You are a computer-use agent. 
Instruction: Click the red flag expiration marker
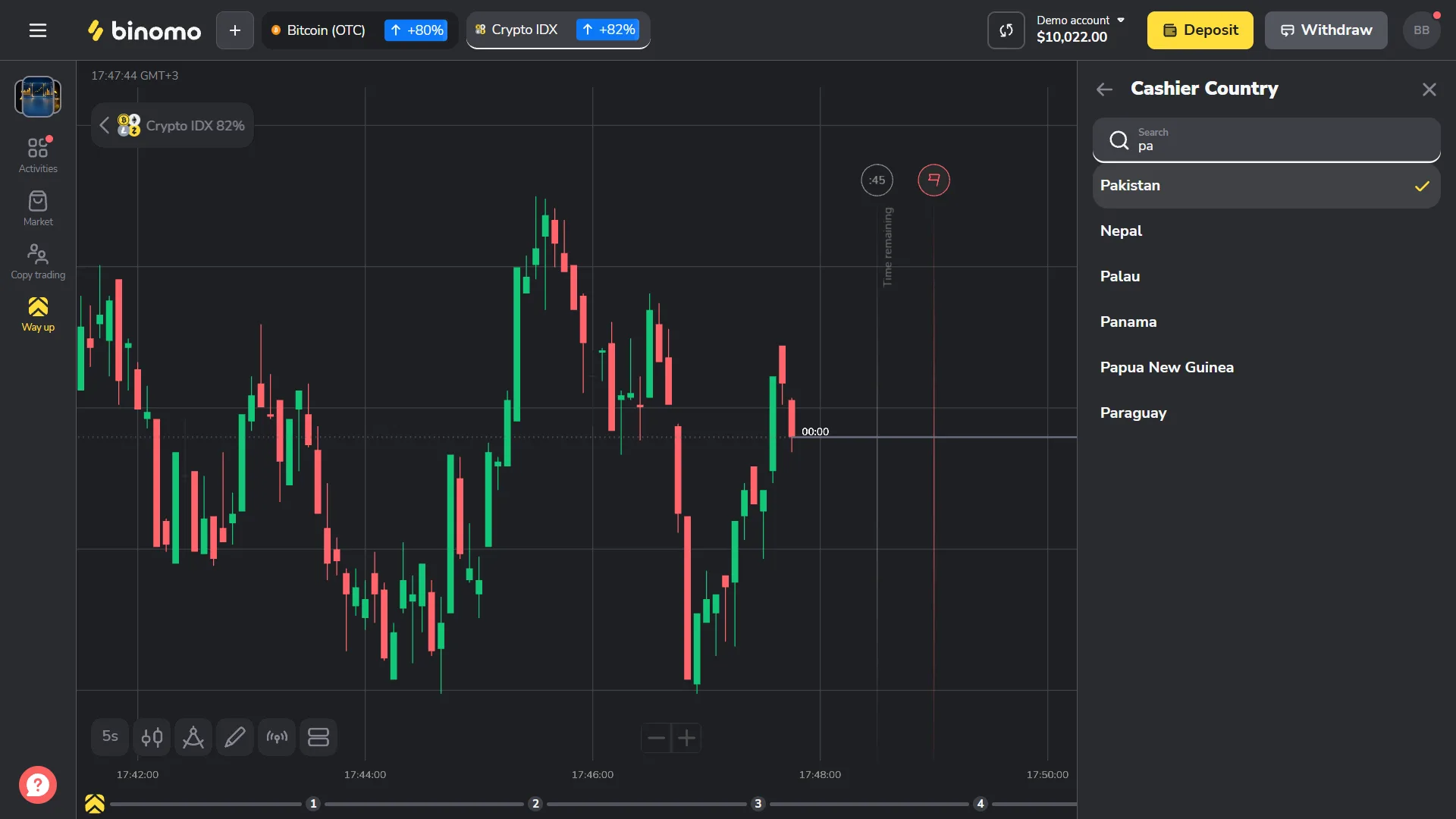934,180
